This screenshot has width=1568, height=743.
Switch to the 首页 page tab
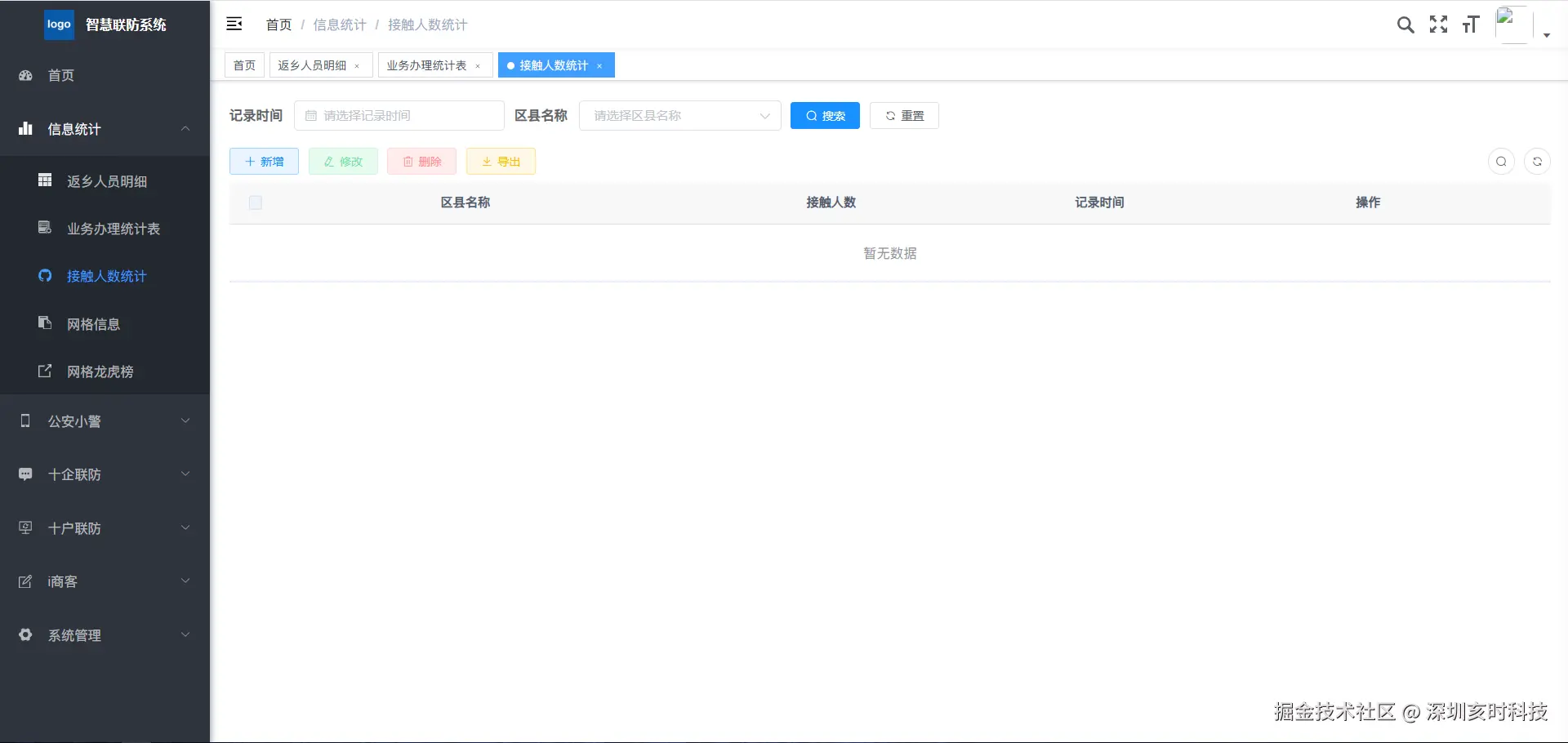click(244, 65)
